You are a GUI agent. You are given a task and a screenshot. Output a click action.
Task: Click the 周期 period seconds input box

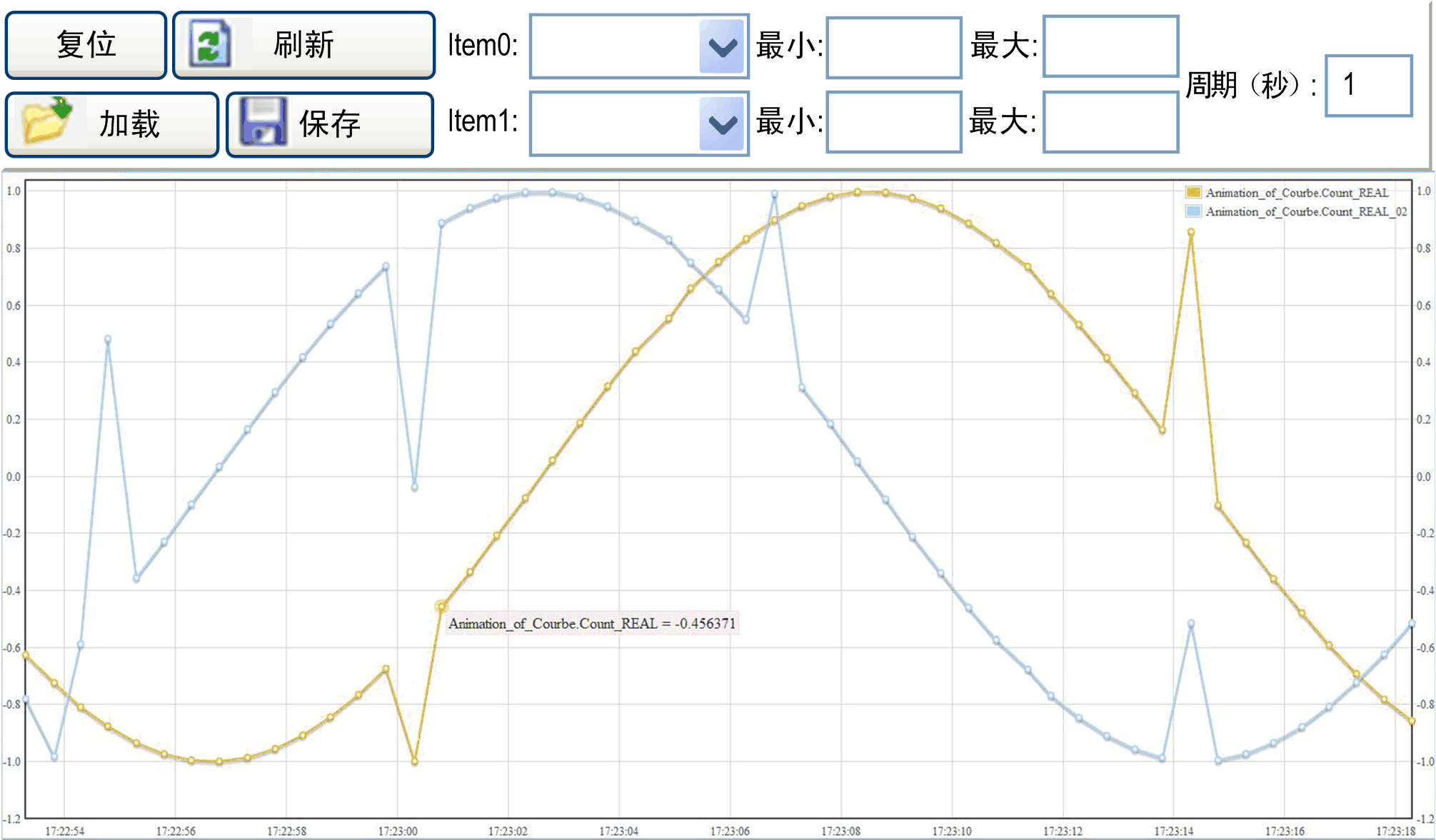[1367, 86]
